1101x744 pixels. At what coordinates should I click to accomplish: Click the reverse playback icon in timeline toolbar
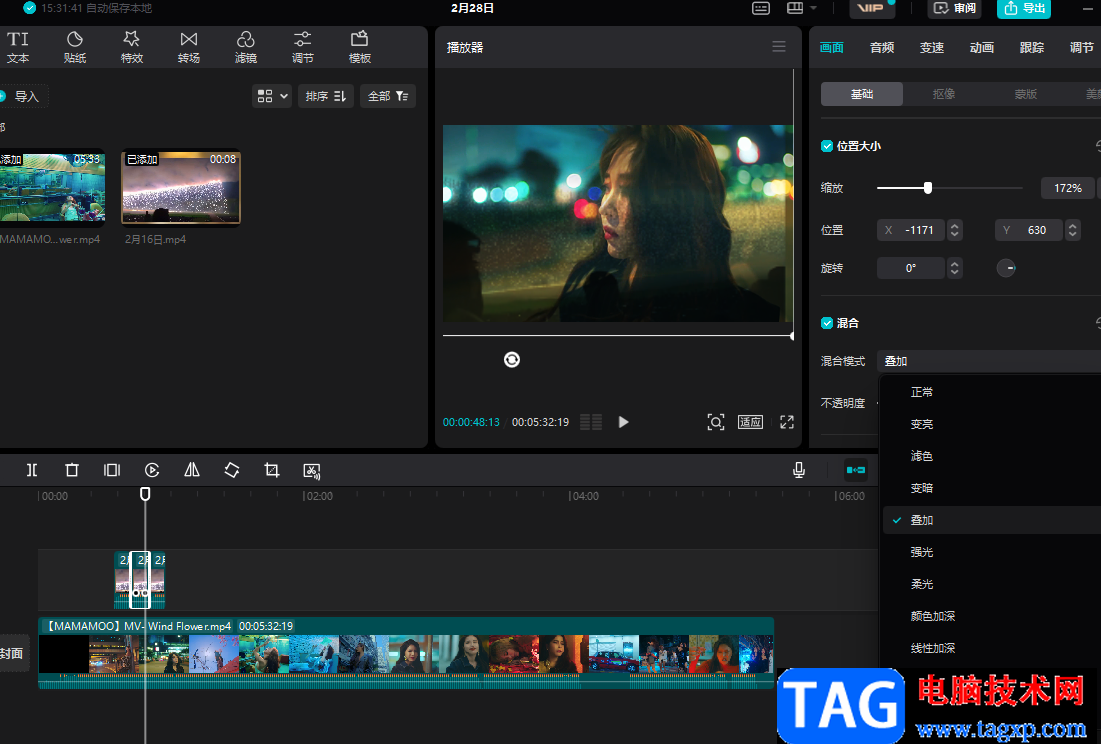coord(152,470)
